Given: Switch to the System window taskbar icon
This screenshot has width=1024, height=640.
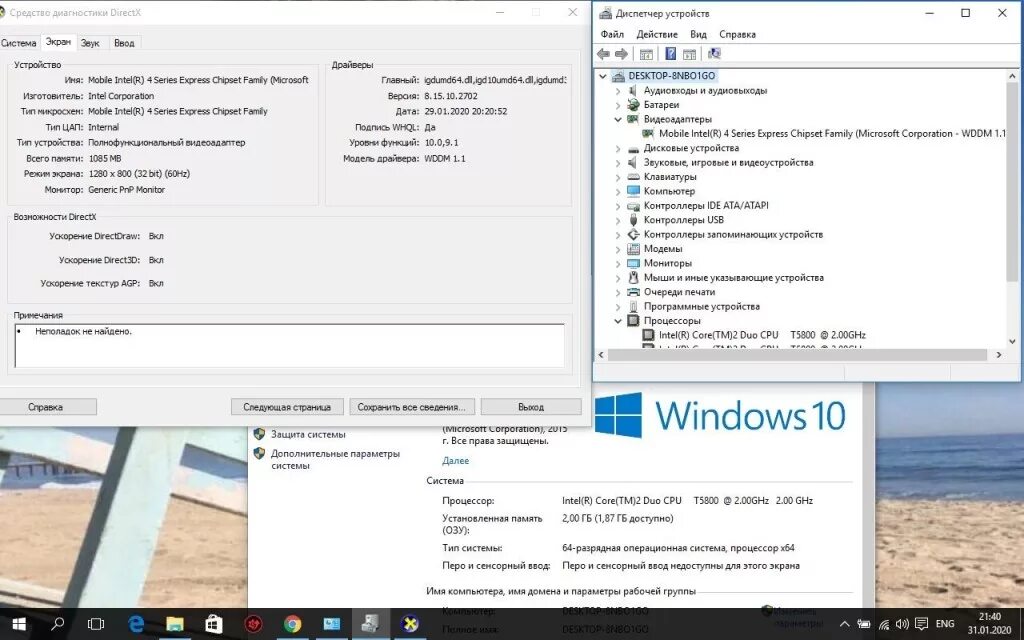Looking at the screenshot, I should (x=332, y=624).
